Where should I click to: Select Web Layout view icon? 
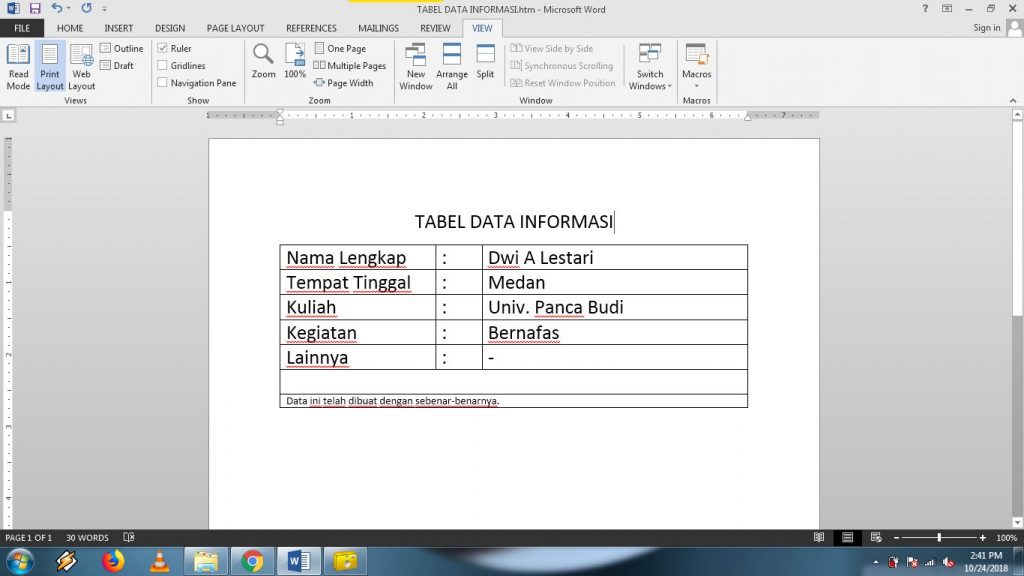tap(81, 66)
